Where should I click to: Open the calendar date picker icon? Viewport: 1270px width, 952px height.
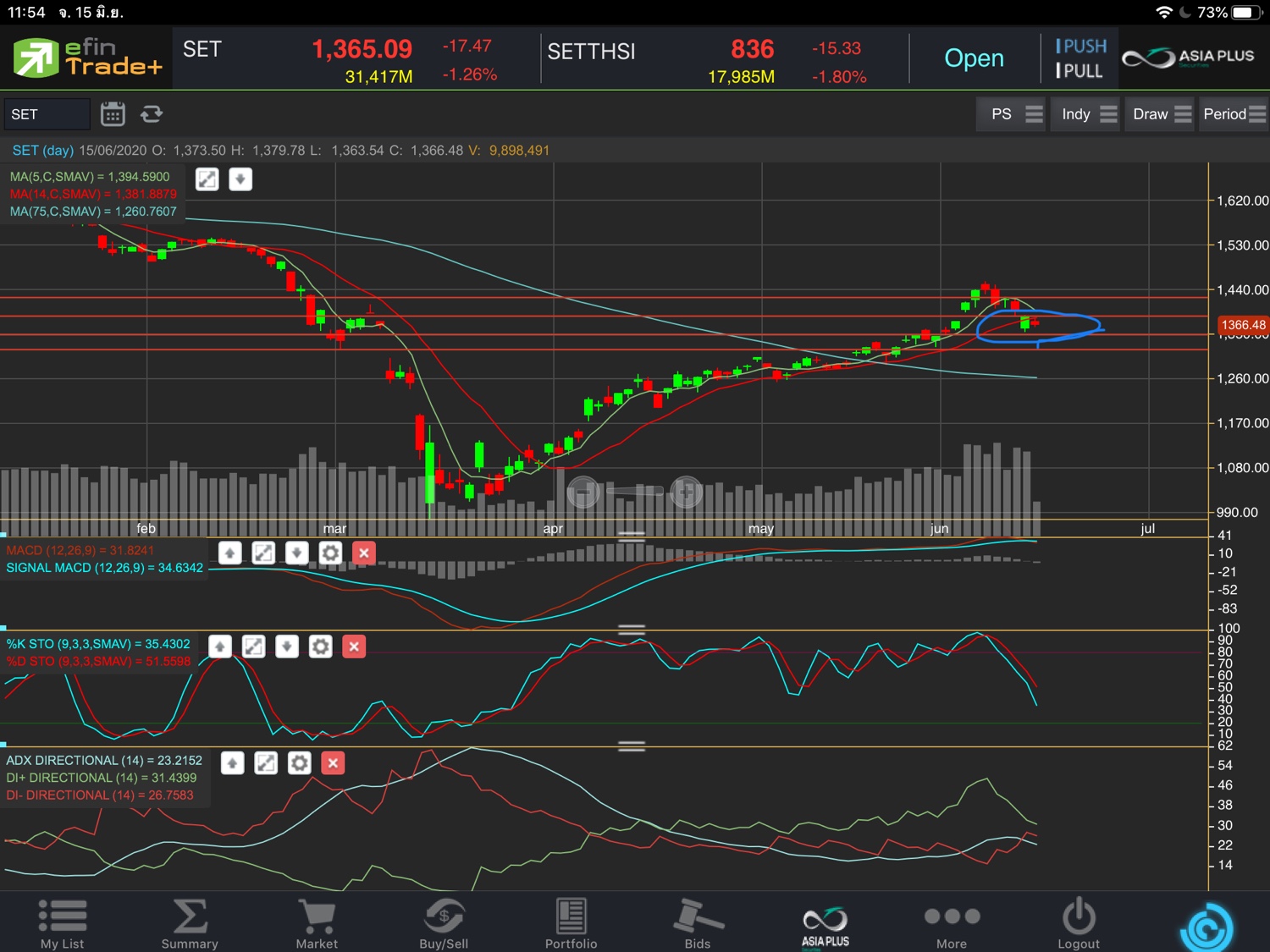[x=113, y=114]
